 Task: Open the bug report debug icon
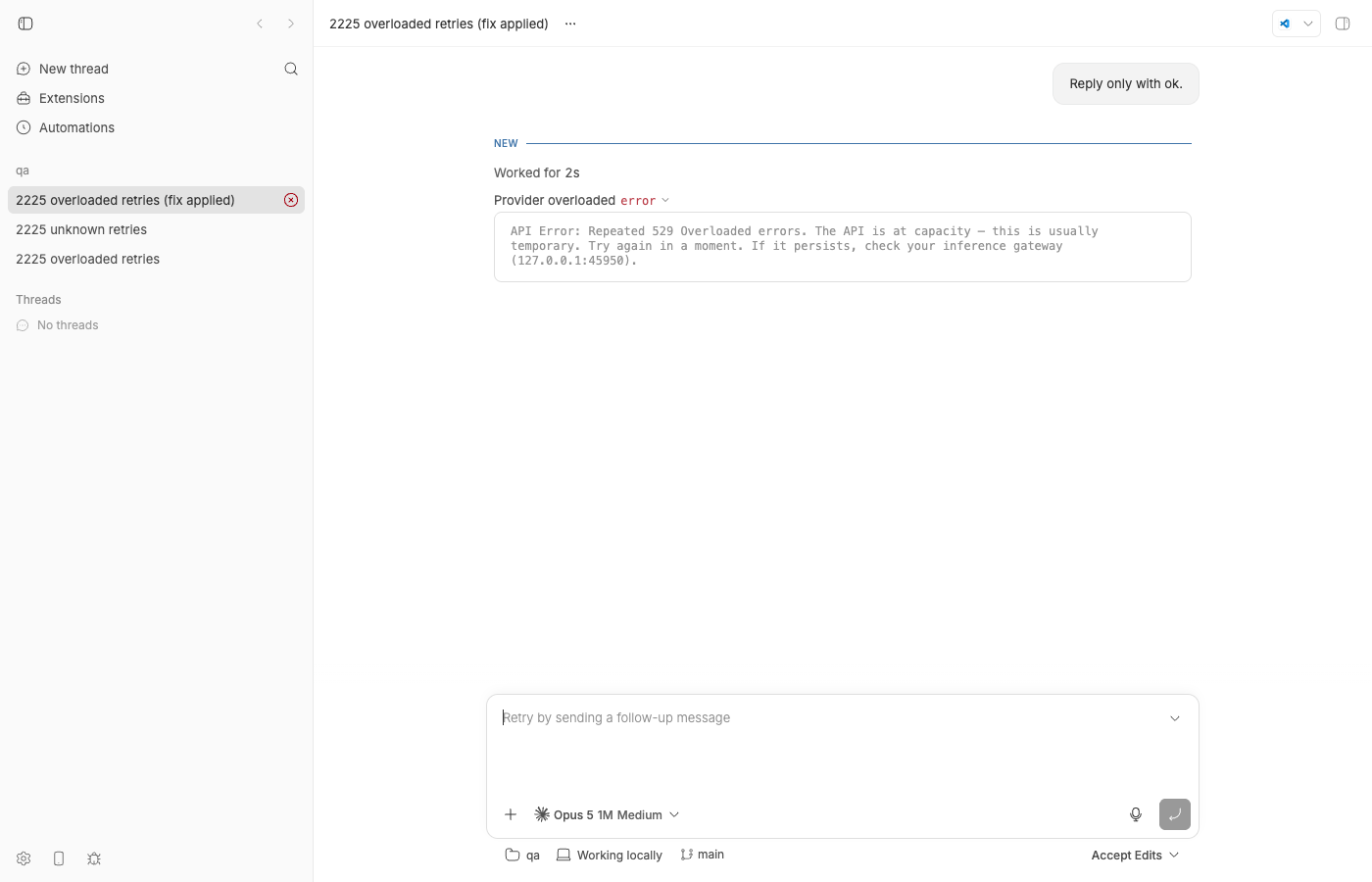click(94, 858)
